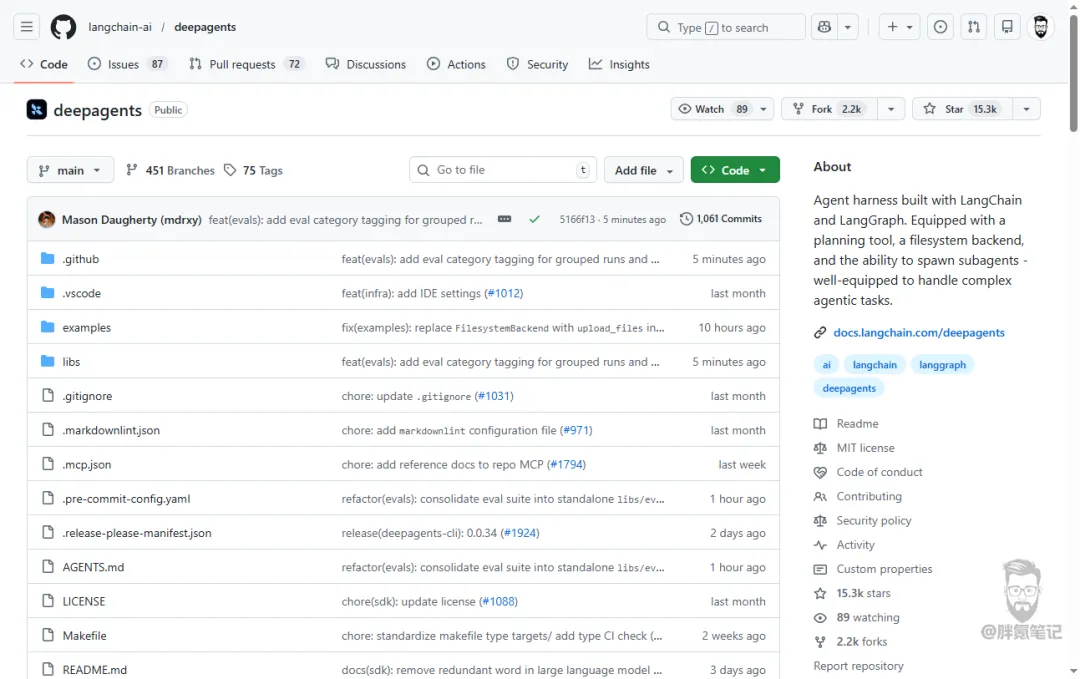The height and width of the screenshot is (679, 1080).
Task: Switch to the Issues tab
Action: pos(127,64)
